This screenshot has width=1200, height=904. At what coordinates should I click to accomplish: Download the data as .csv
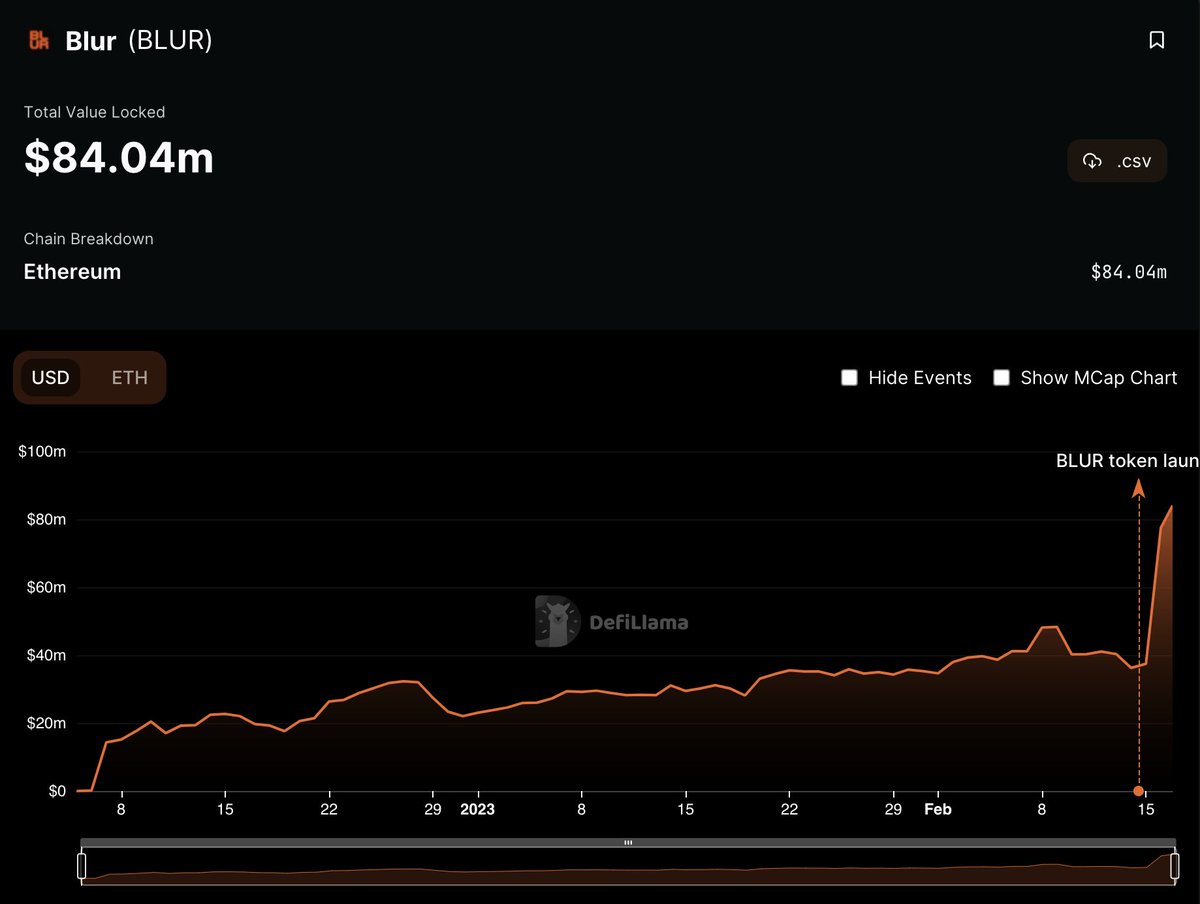click(x=1117, y=161)
